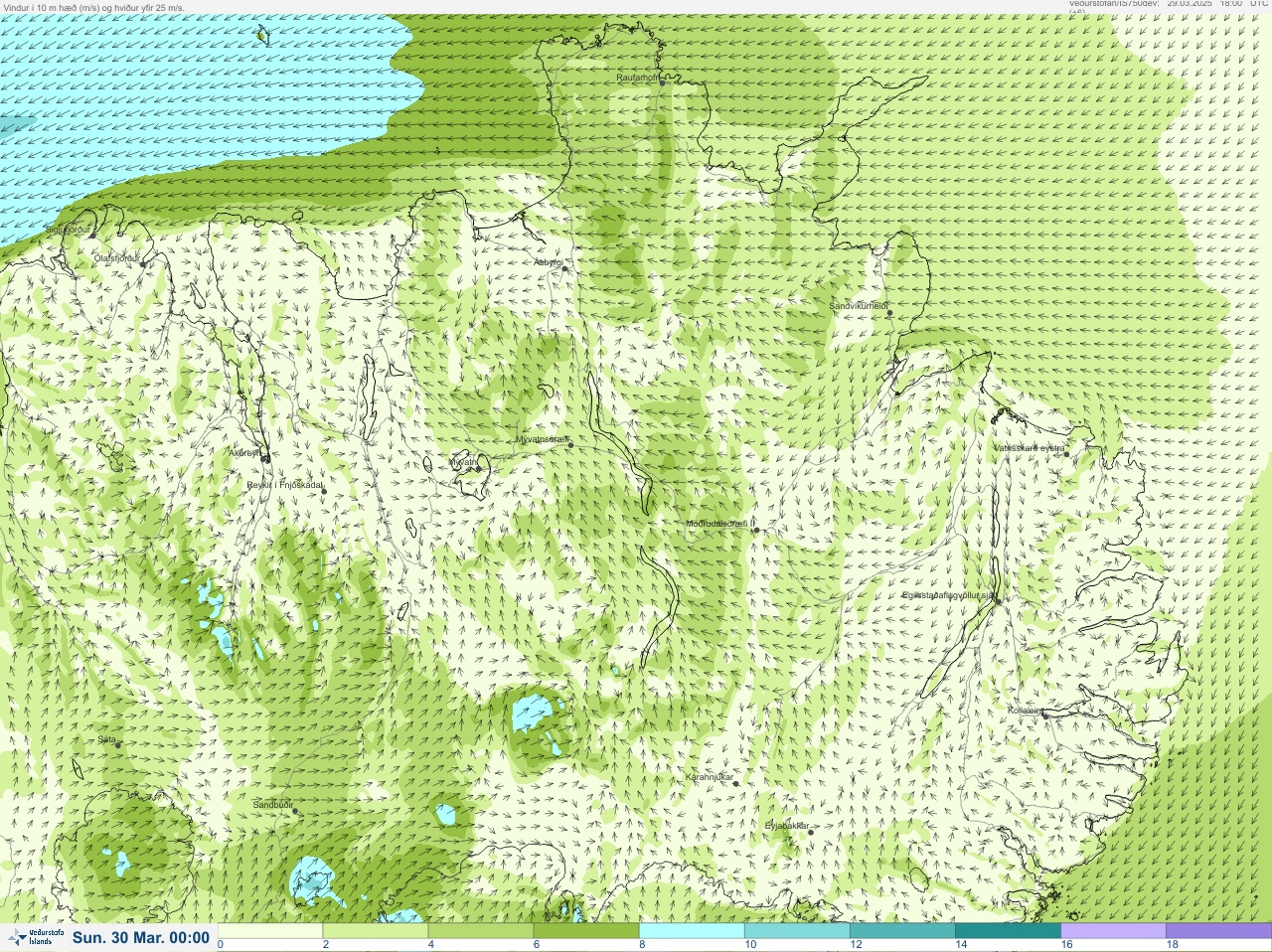Viewport: 1272px width, 952px height.
Task: Click the Siglufjörður station label
Action: coord(67,230)
